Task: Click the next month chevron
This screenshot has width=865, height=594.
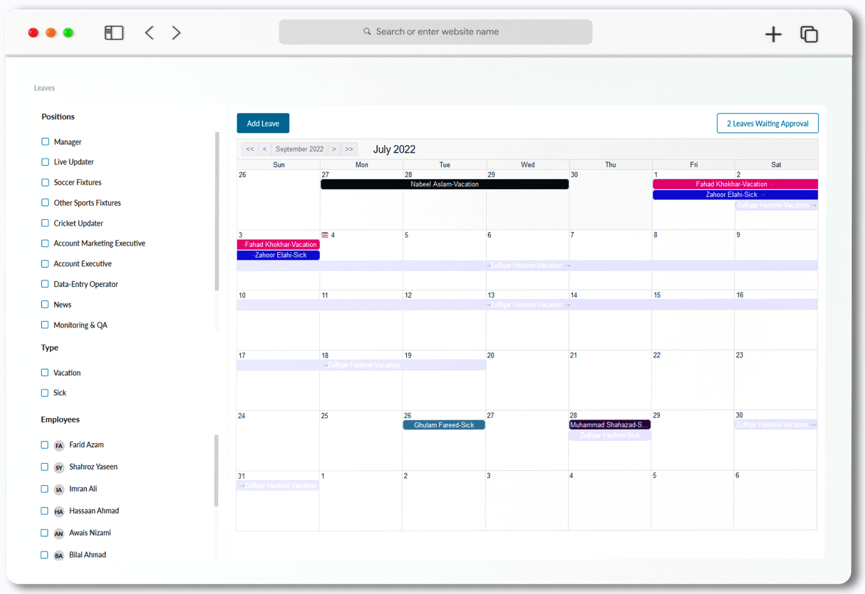Action: [x=334, y=148]
